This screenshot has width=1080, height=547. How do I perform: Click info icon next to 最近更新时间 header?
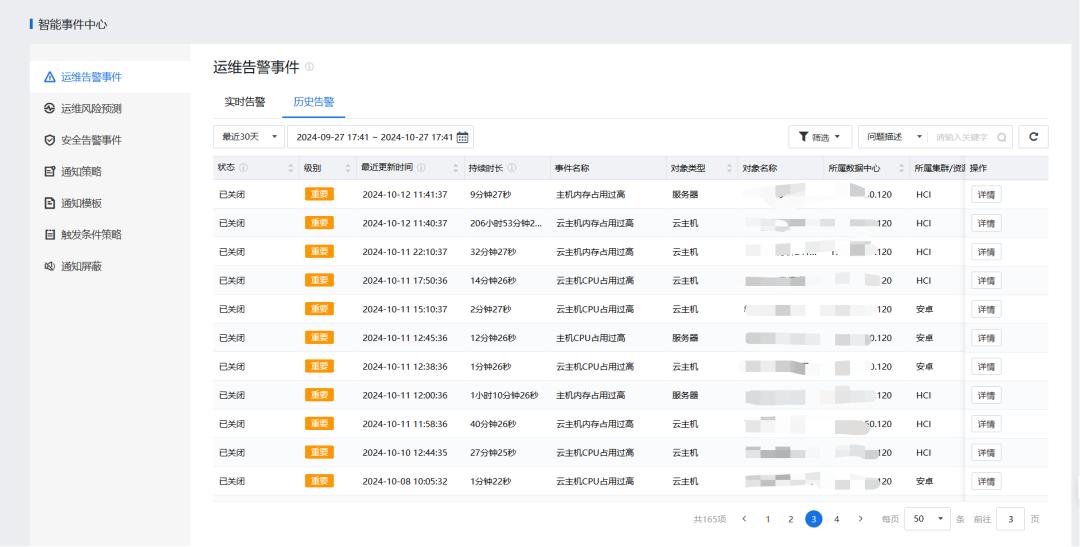coord(421,167)
